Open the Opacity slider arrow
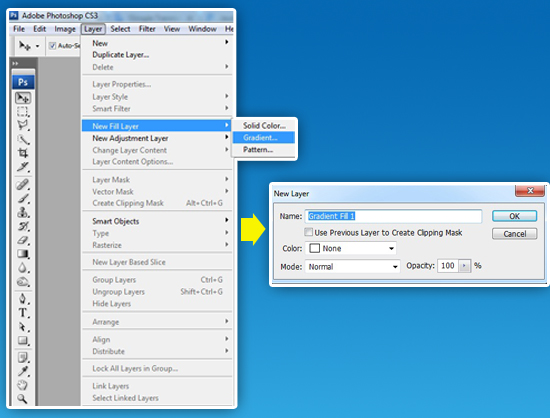550x418 pixels. (x=464, y=266)
